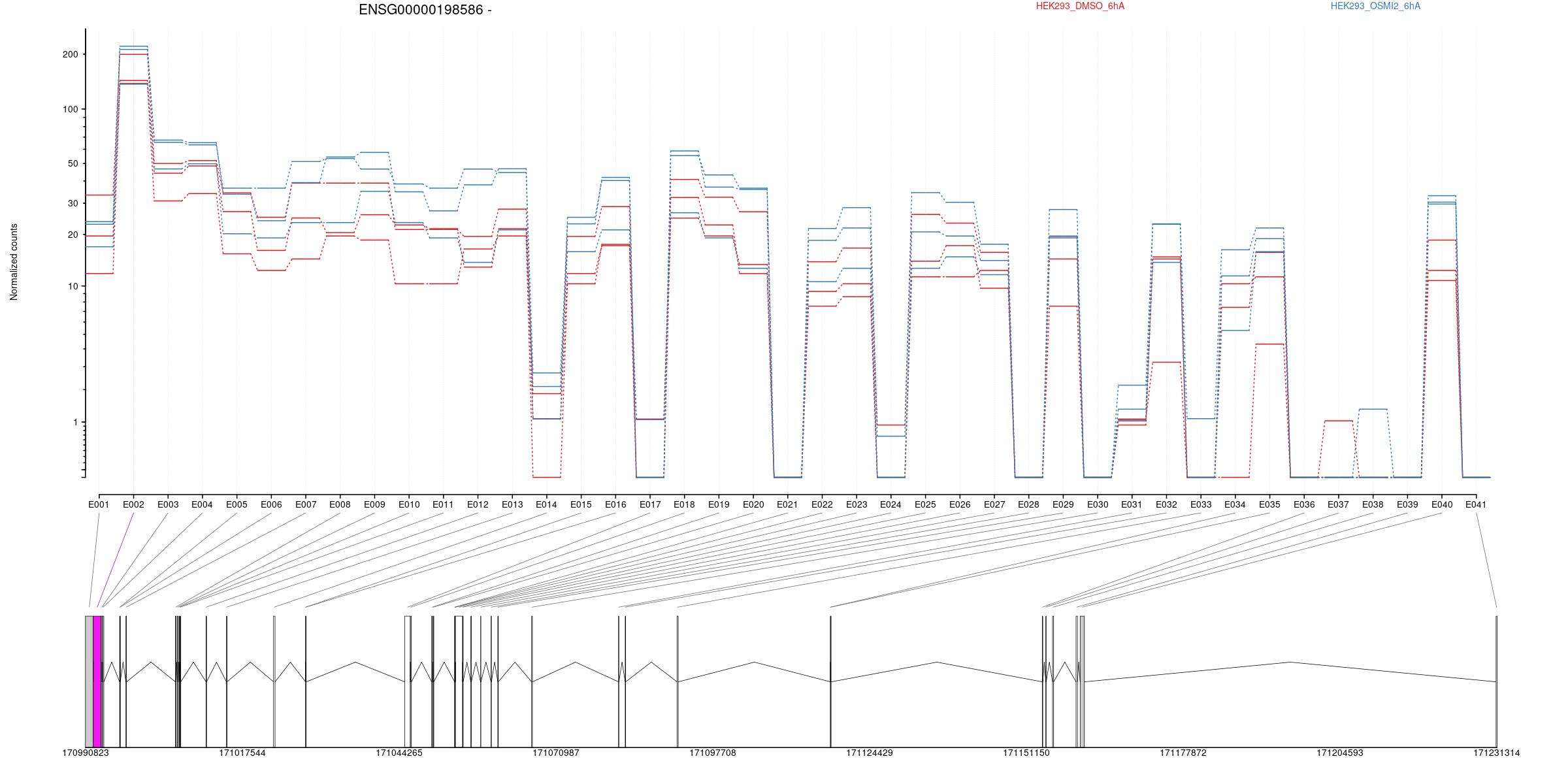This screenshot has height=784, width=1568.
Task: Select the HEK293_OSMI2_6hA legend label
Action: [x=1375, y=7]
